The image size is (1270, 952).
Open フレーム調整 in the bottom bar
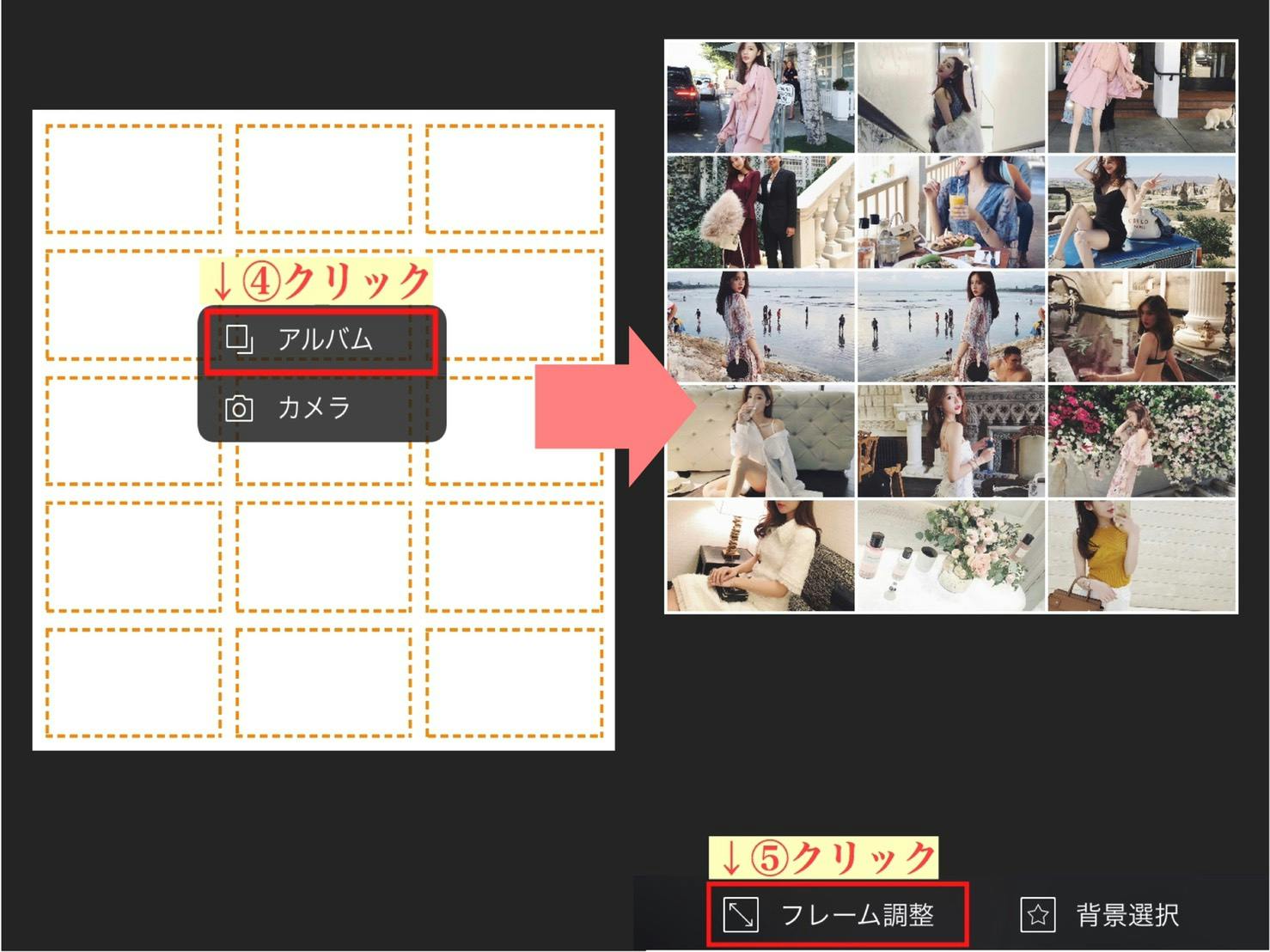[838, 915]
